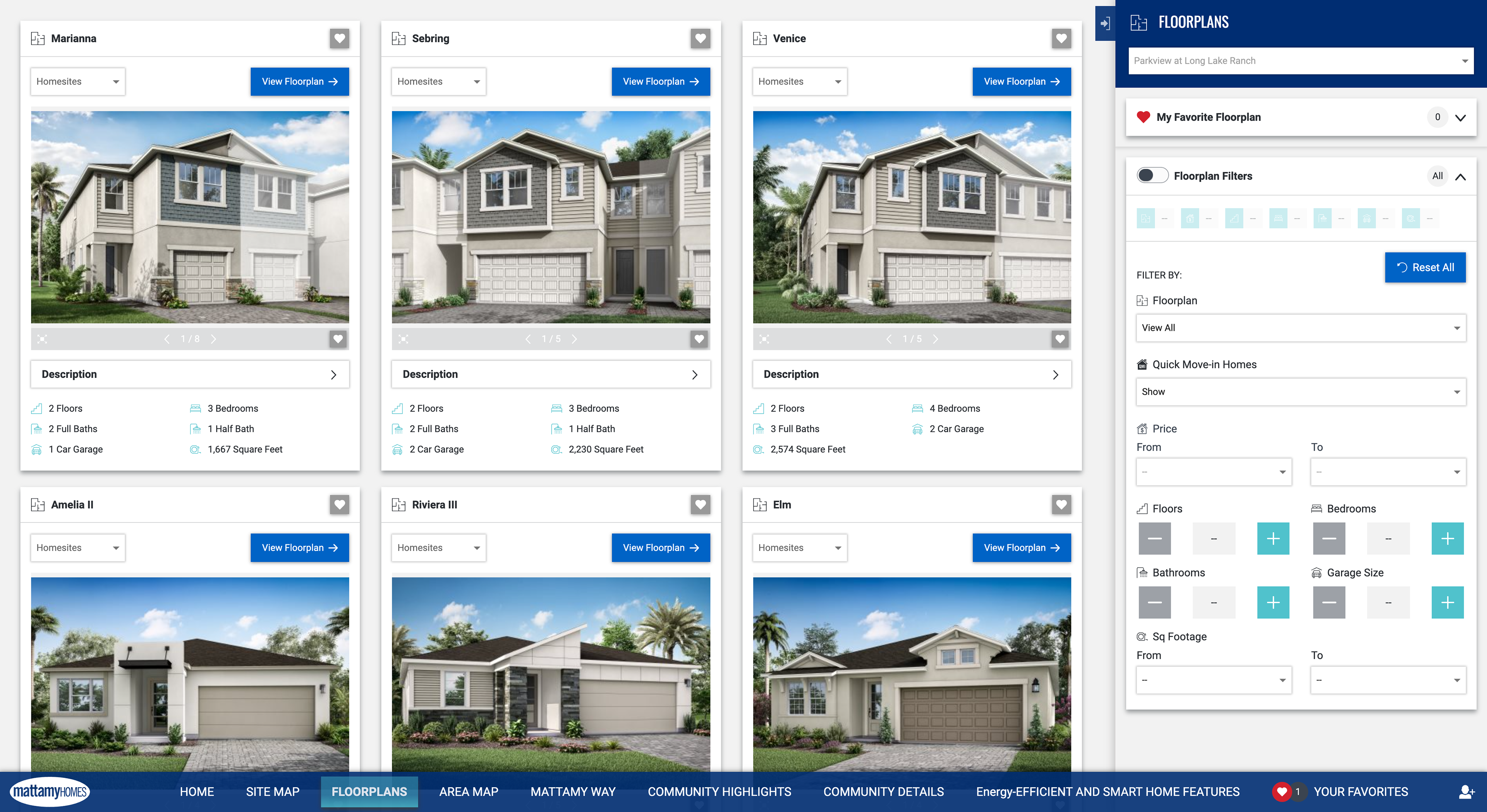Open the COMMUNITY HIGHLIGHTS tab

click(x=719, y=792)
